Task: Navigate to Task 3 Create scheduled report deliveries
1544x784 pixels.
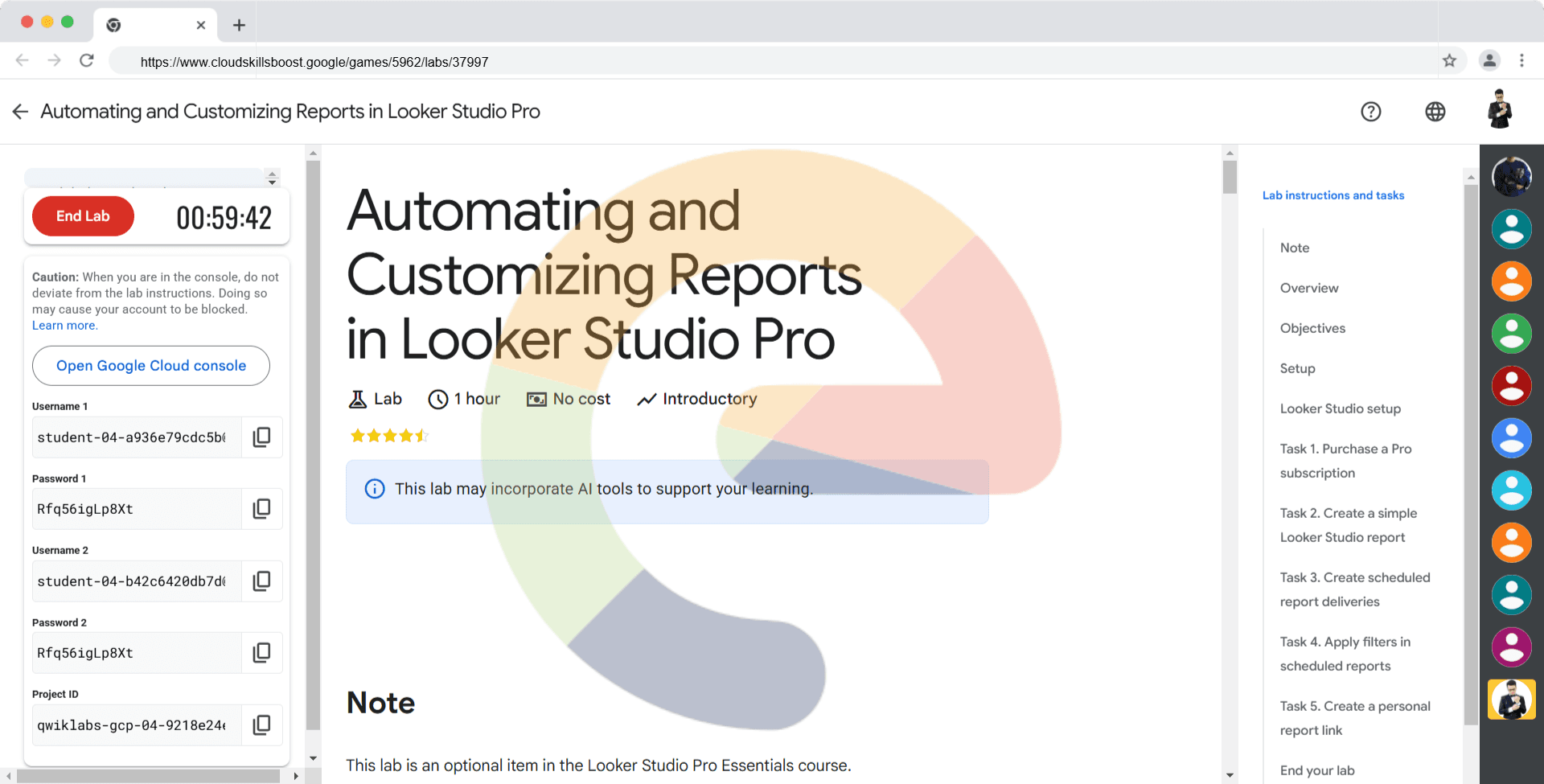Action: click(x=1355, y=589)
